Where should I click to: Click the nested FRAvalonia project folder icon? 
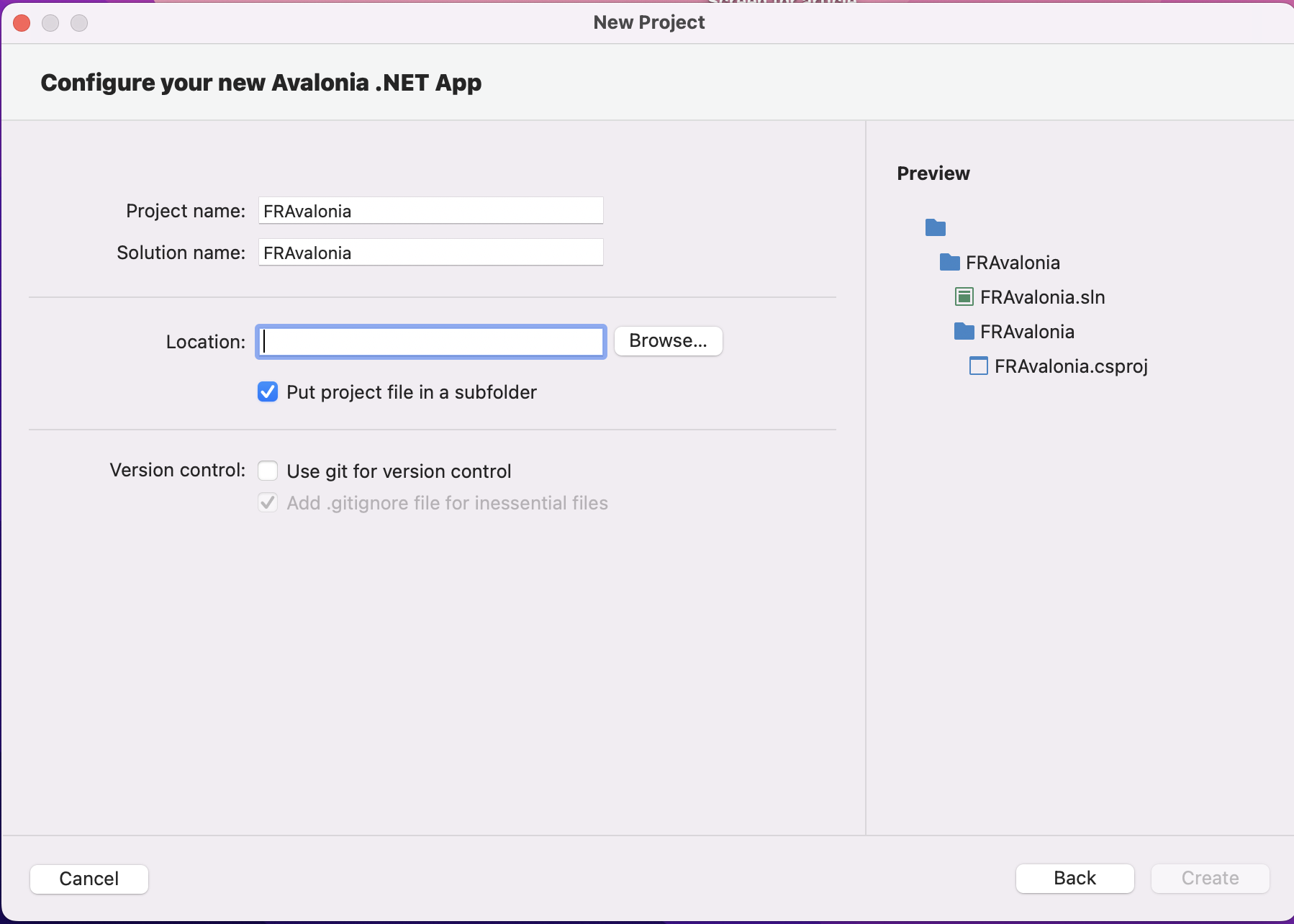click(x=964, y=331)
